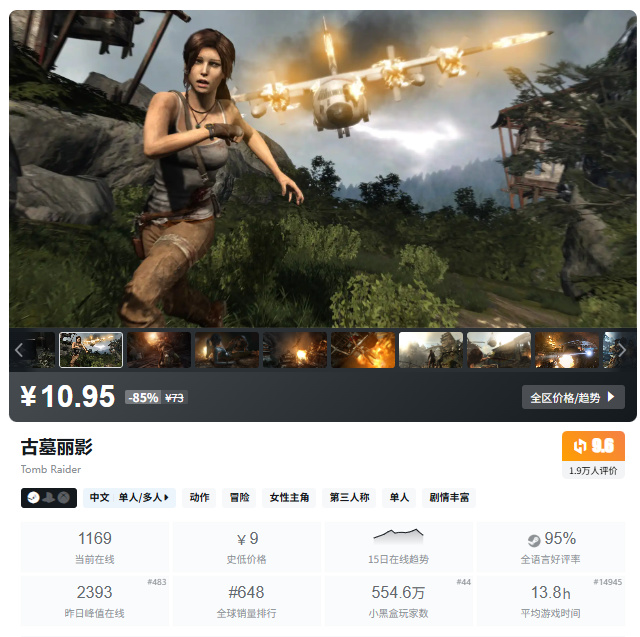Click the Steam platform icon
Screen dimensions: 640x637
tap(33, 497)
